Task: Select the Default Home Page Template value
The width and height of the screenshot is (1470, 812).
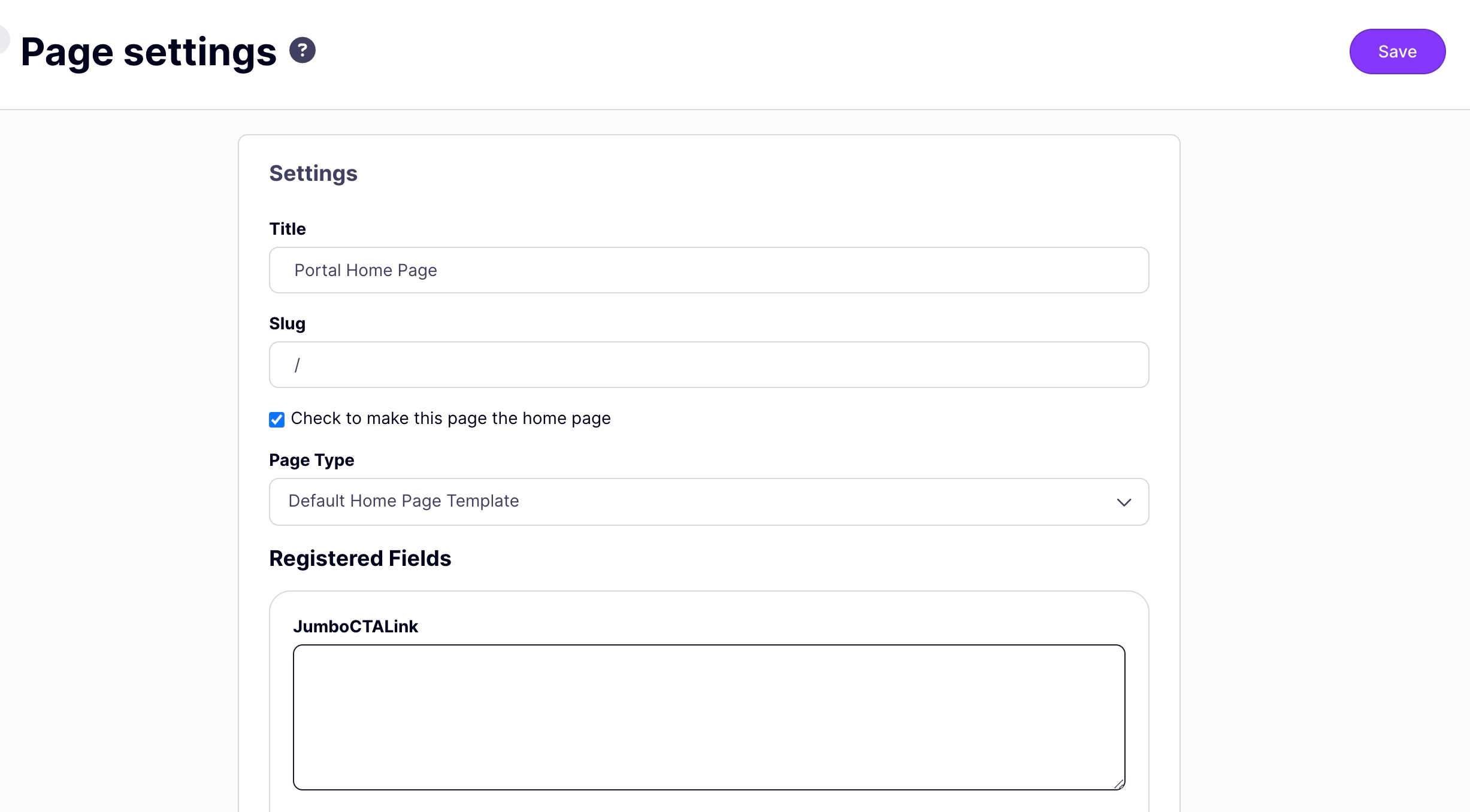Action: (x=403, y=501)
